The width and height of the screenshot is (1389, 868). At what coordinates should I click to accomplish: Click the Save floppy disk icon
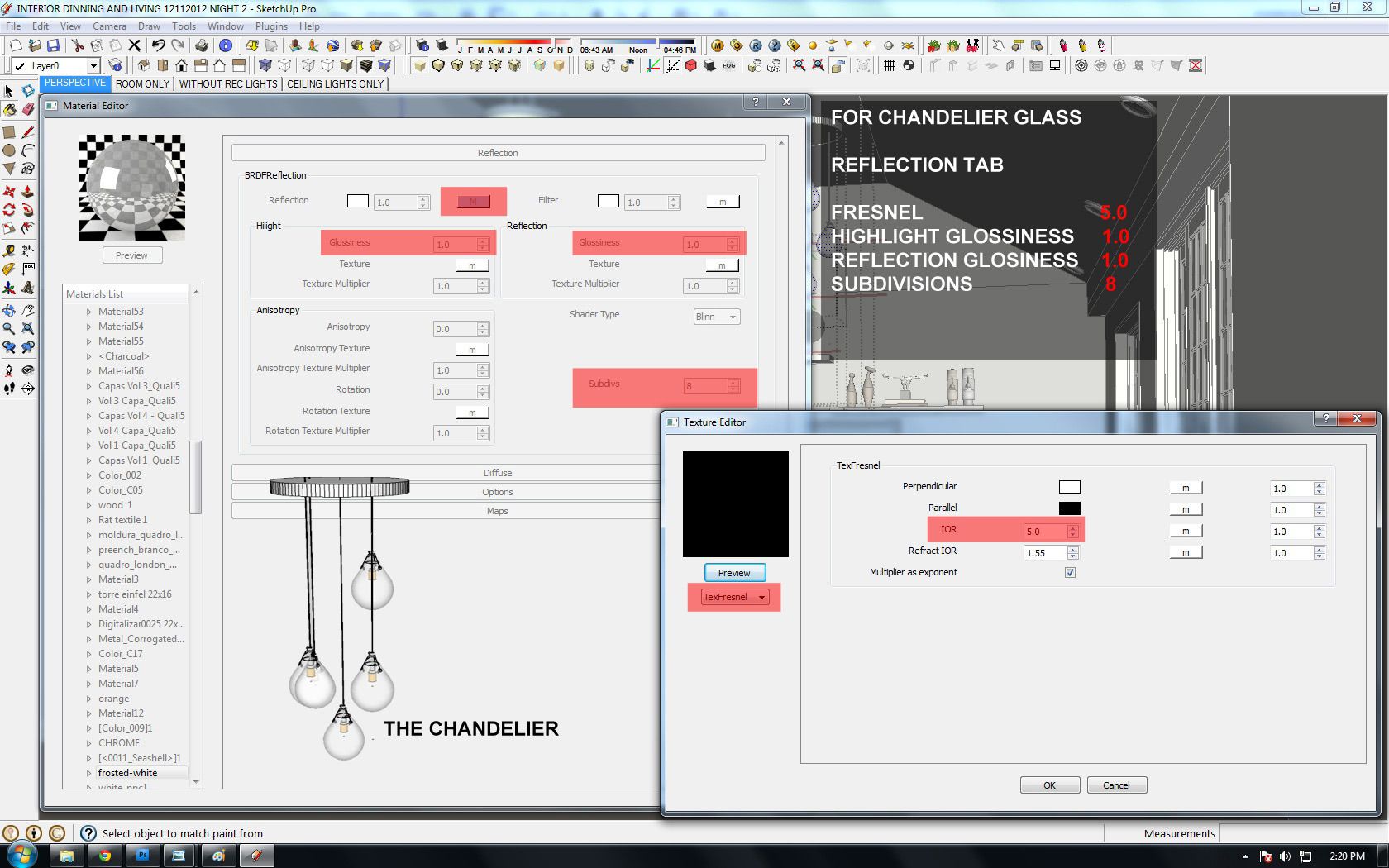[x=53, y=45]
